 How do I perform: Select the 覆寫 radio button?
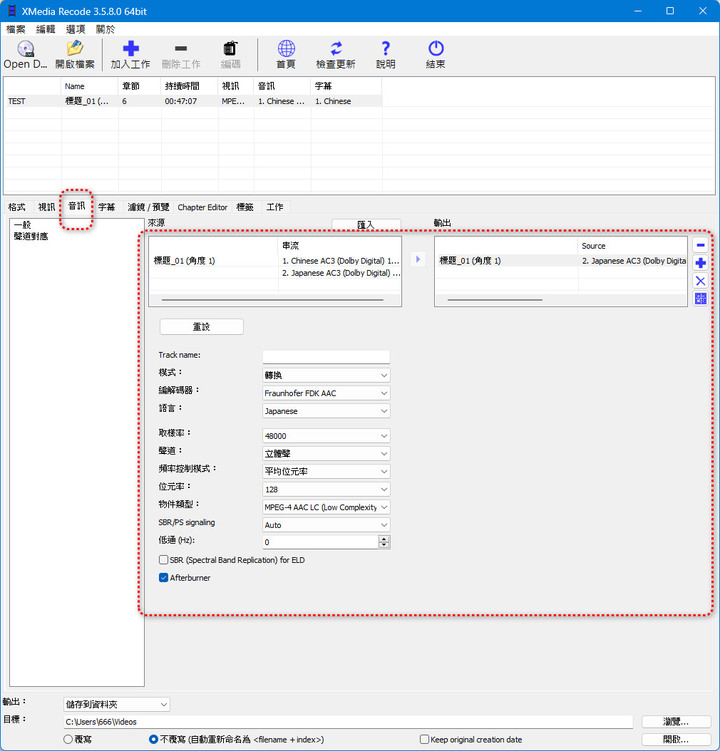68,739
